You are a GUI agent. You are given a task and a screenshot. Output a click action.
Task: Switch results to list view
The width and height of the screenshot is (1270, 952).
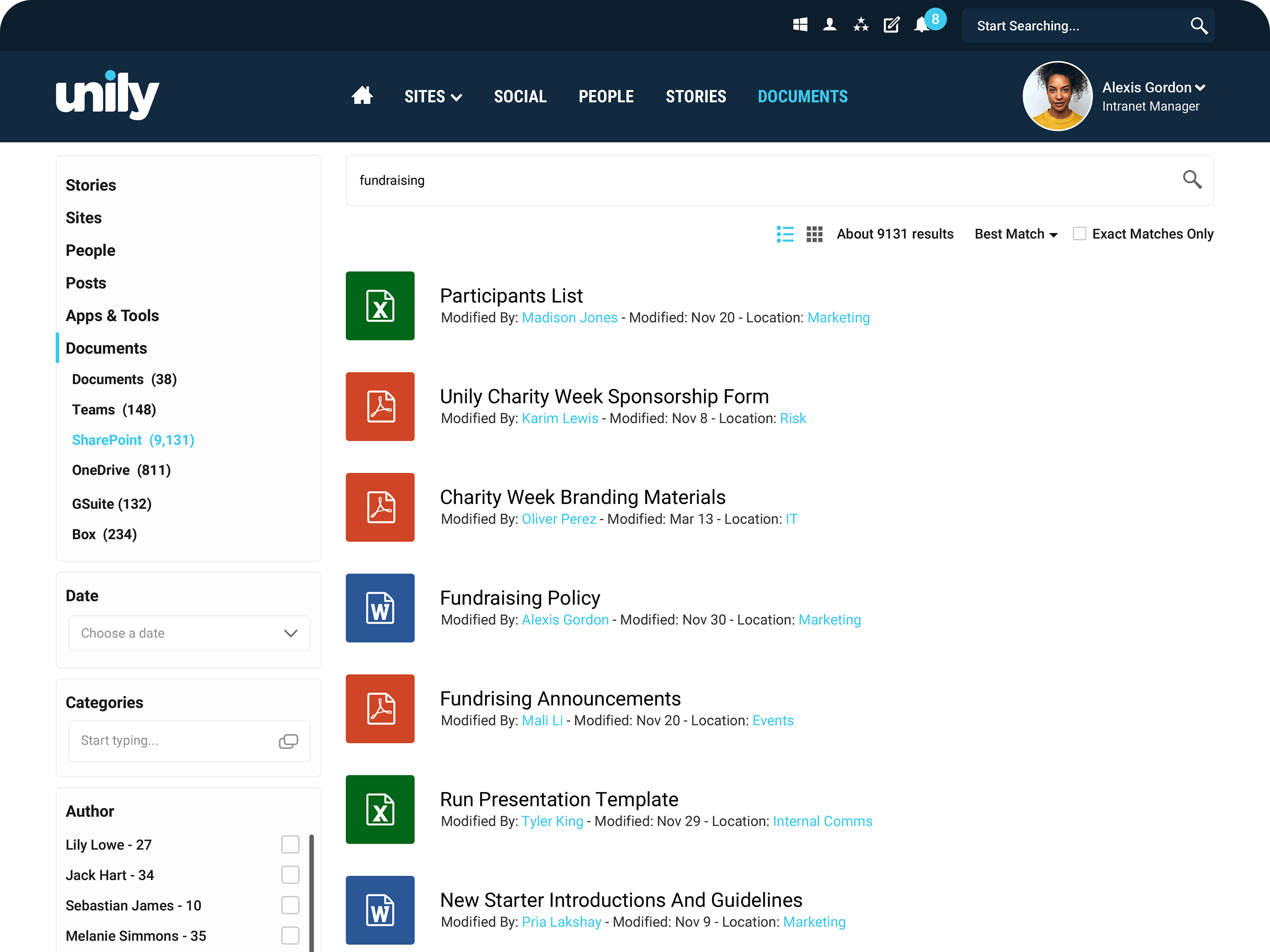785,234
